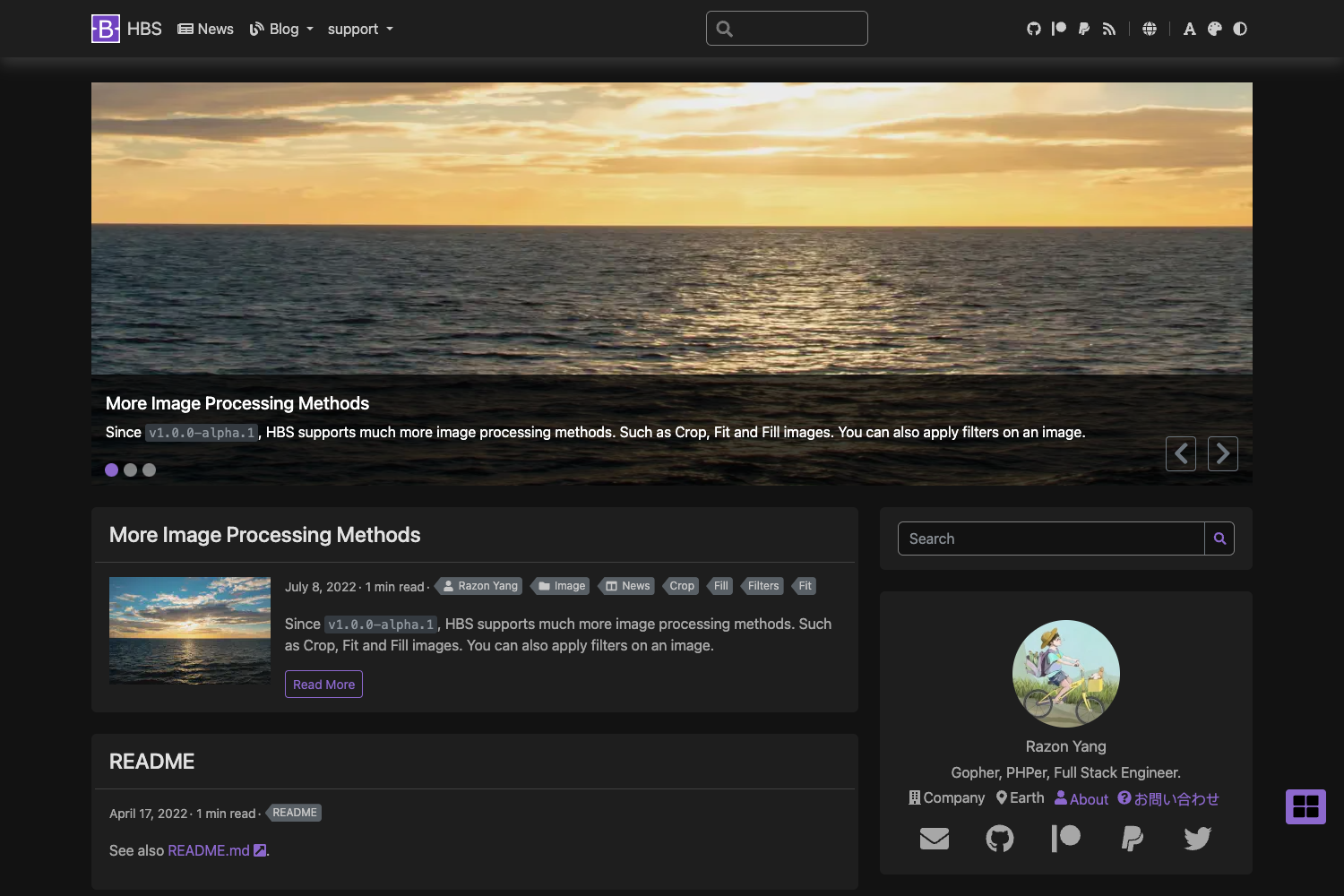Select the News menu item
Viewport: 1344px width, 896px height.
click(x=205, y=28)
